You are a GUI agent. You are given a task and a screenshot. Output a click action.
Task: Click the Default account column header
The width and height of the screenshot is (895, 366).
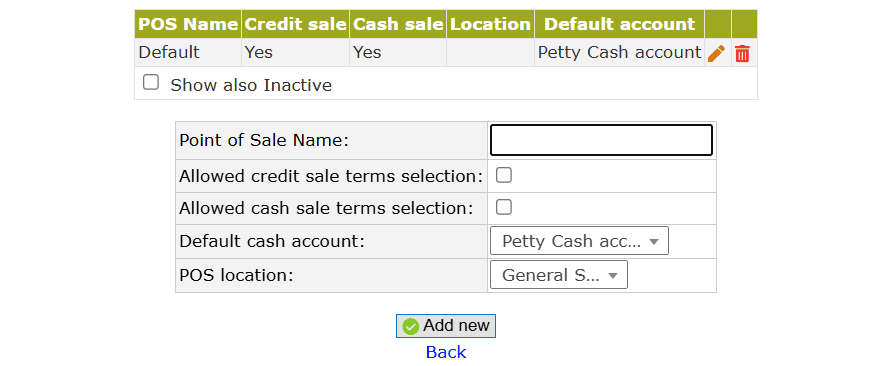tap(619, 24)
